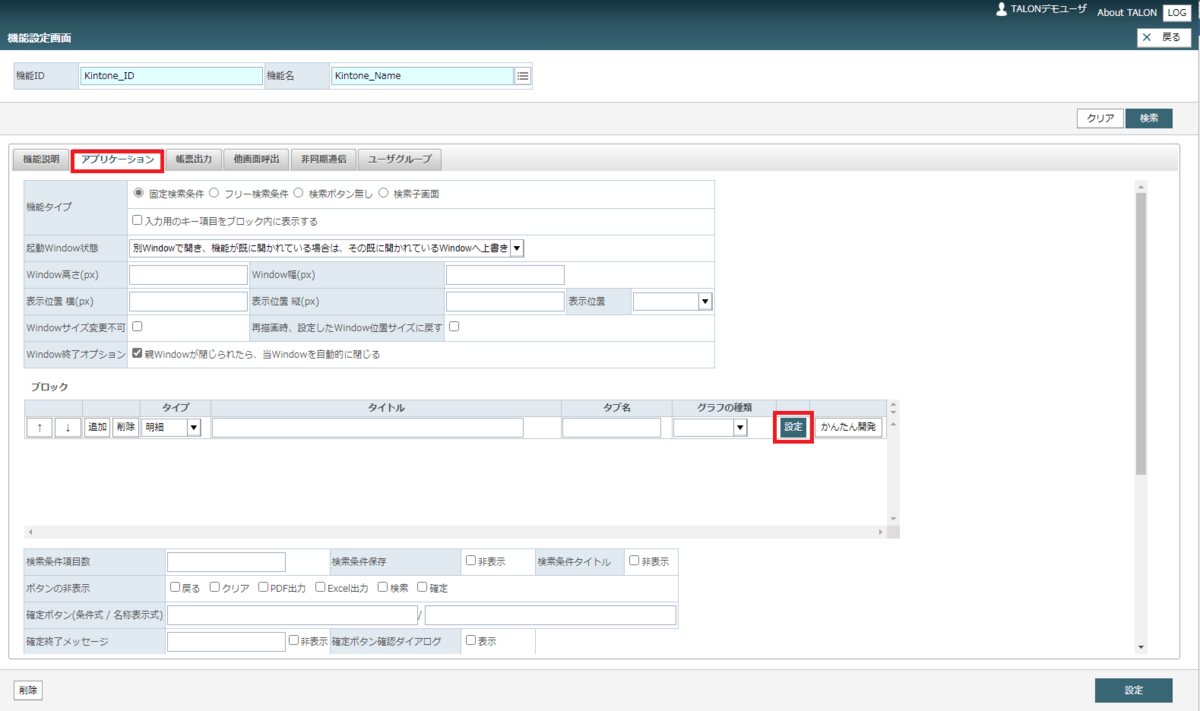Click the Window幅(px) input field
This screenshot has width=1200, height=711.
[x=505, y=275]
